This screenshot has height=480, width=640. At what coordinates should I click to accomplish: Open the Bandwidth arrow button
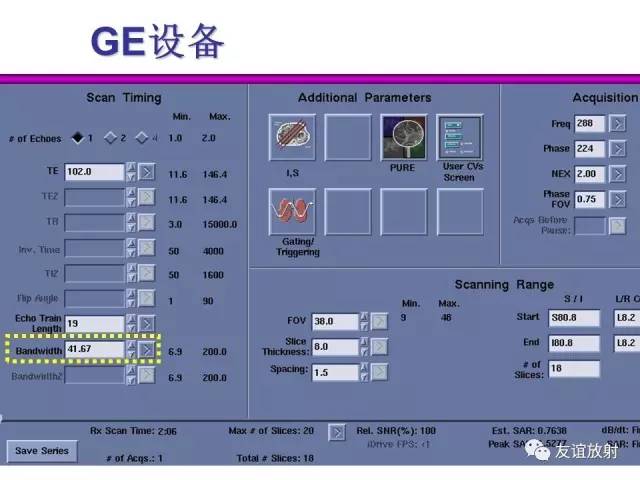[147, 349]
